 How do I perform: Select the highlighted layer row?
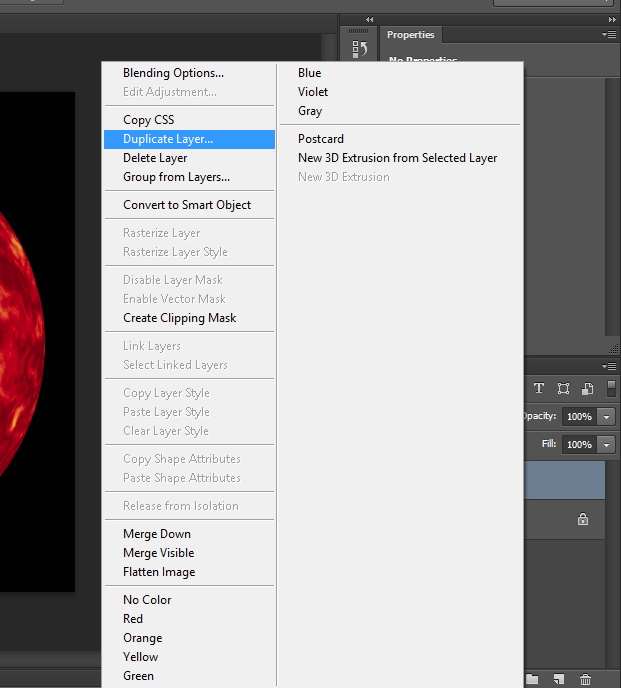click(x=564, y=480)
